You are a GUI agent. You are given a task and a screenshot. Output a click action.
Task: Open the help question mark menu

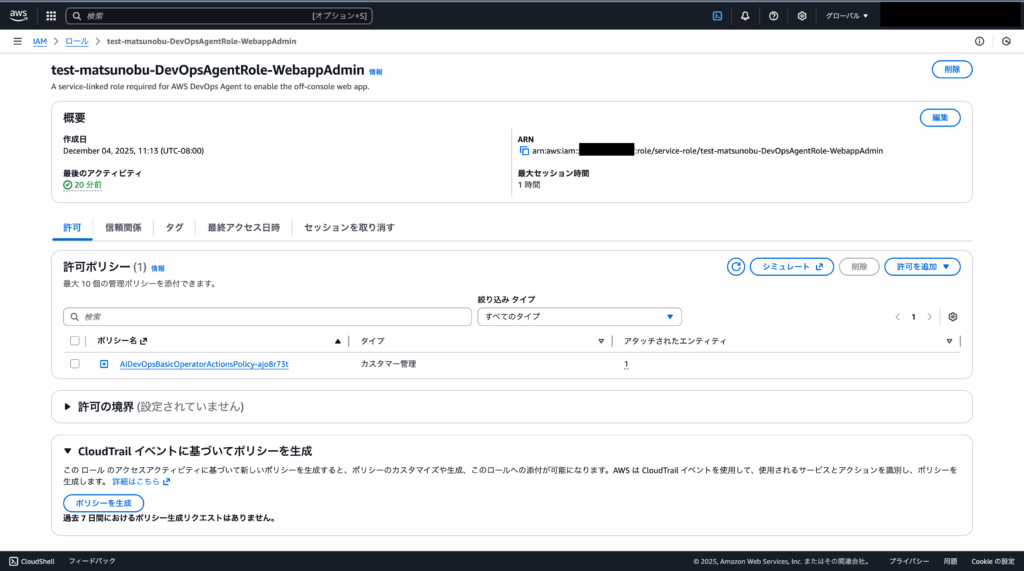click(x=773, y=16)
